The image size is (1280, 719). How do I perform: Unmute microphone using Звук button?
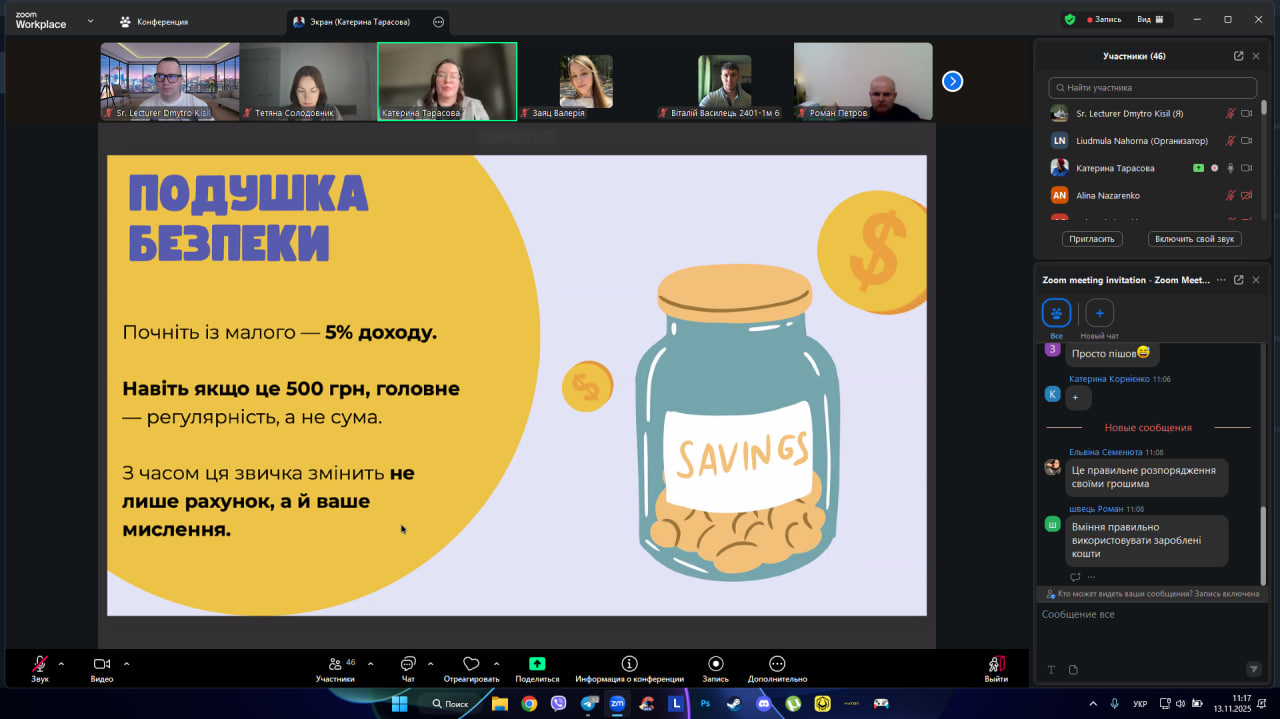[39, 664]
